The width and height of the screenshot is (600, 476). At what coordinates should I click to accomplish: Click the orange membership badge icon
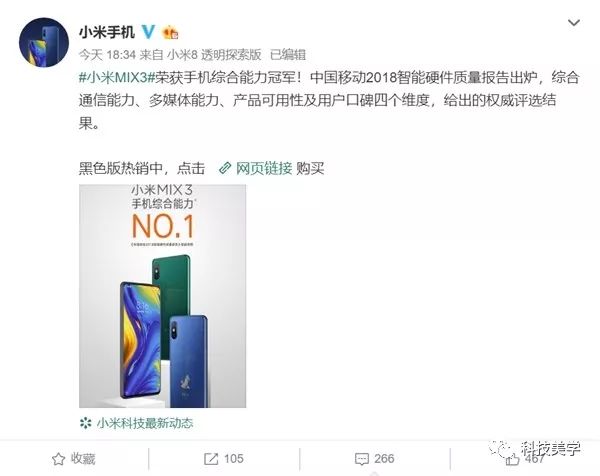click(x=171, y=33)
